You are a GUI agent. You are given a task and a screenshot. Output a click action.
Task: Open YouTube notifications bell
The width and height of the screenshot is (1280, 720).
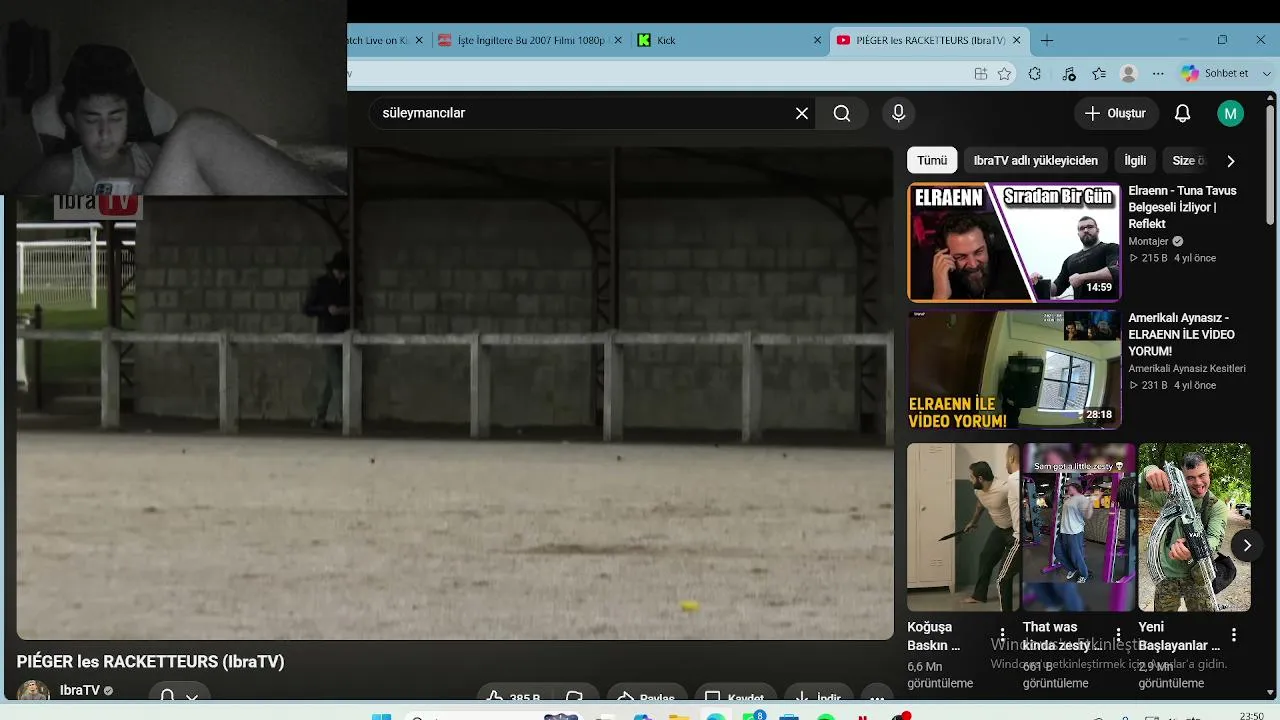click(1182, 113)
